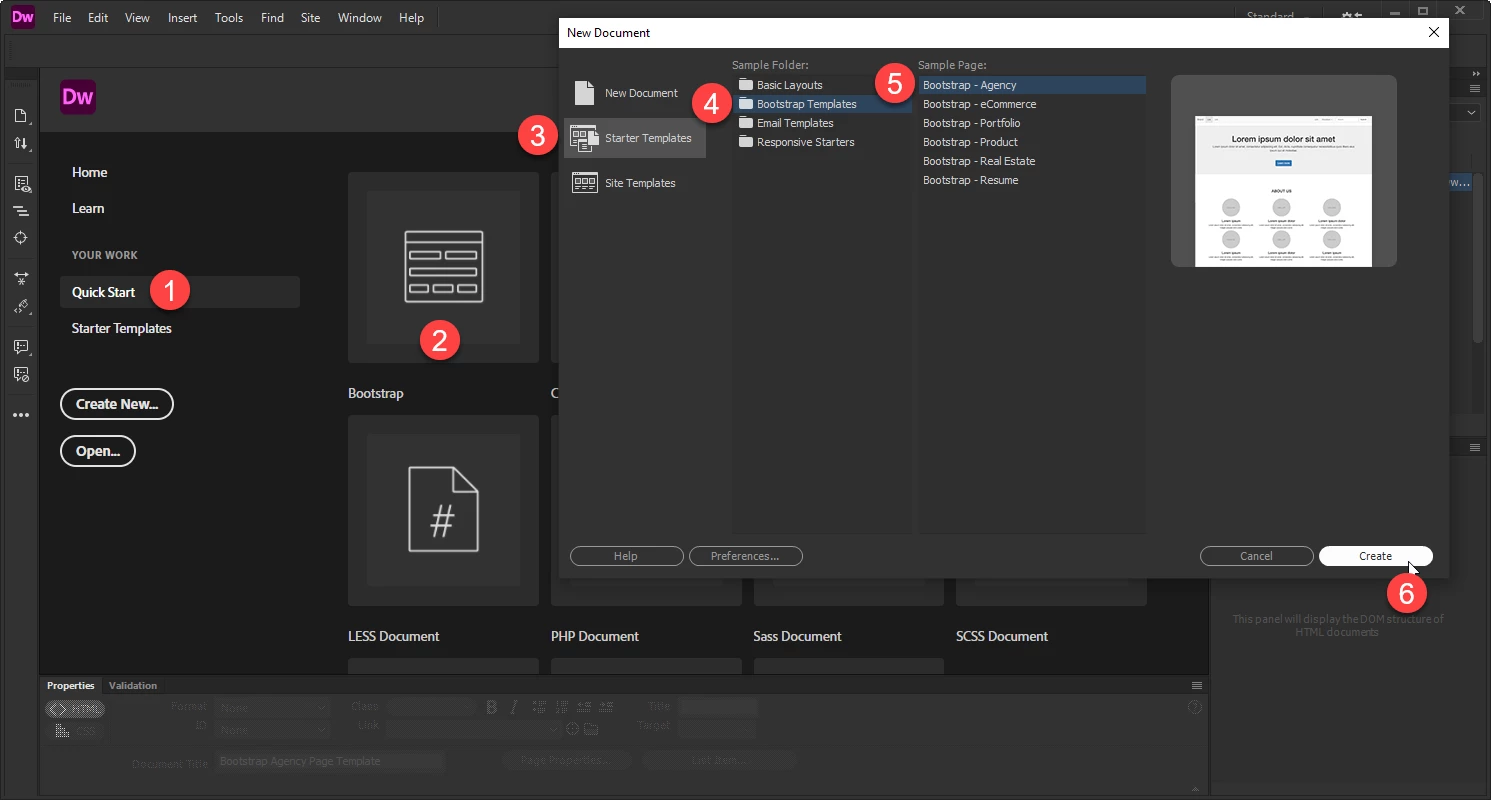Open the Edit menu

tap(98, 18)
